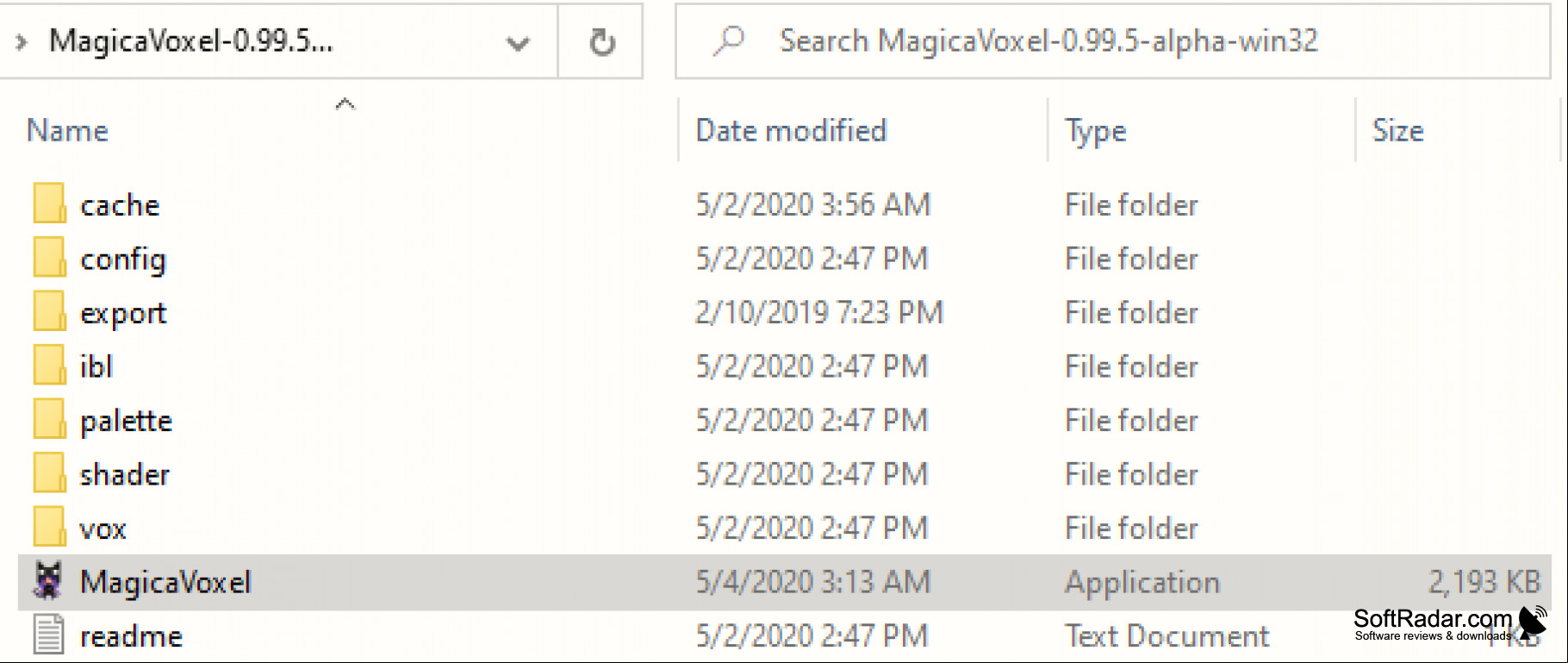This screenshot has width=1568, height=663.
Task: Click the cache folder icon
Action: coord(49,204)
